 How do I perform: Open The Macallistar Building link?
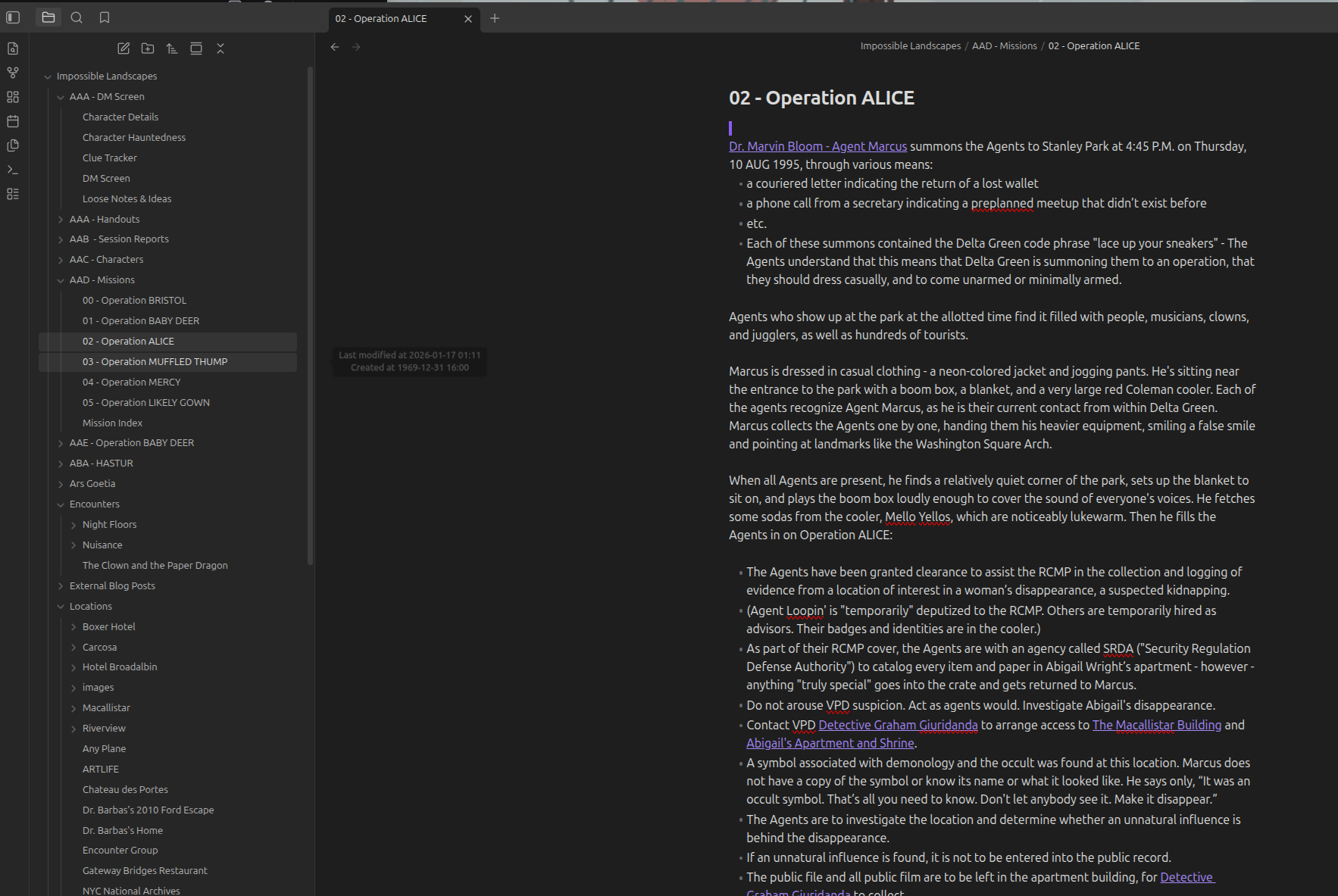coord(1156,725)
